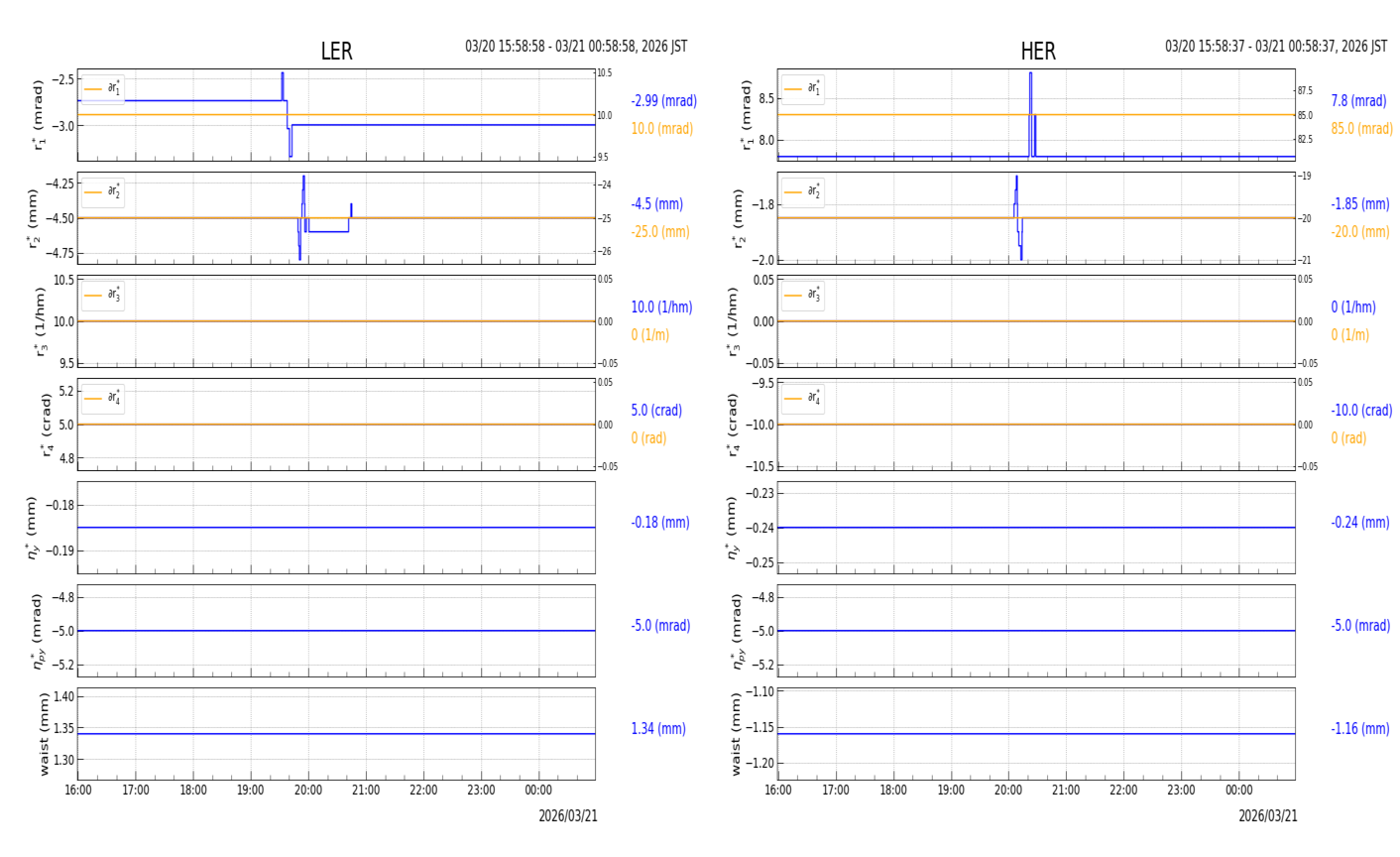1400x857 pixels.
Task: Click the HER 7.8 (mrad) readout
Action: pos(1357,101)
